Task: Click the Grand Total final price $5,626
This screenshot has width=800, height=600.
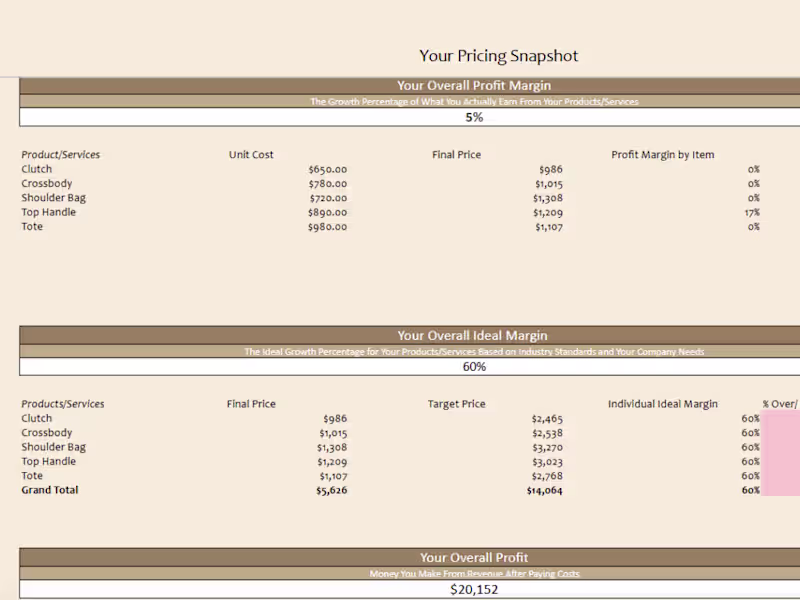Action: (x=332, y=490)
